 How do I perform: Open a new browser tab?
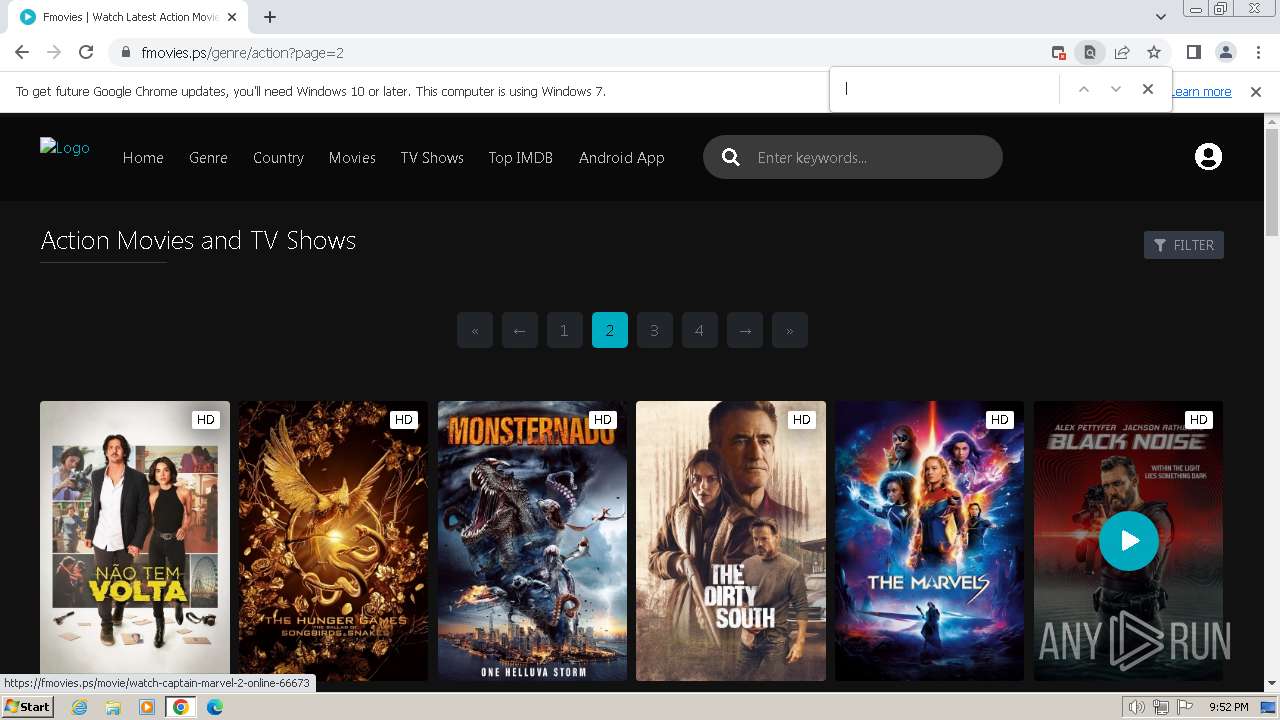270,16
